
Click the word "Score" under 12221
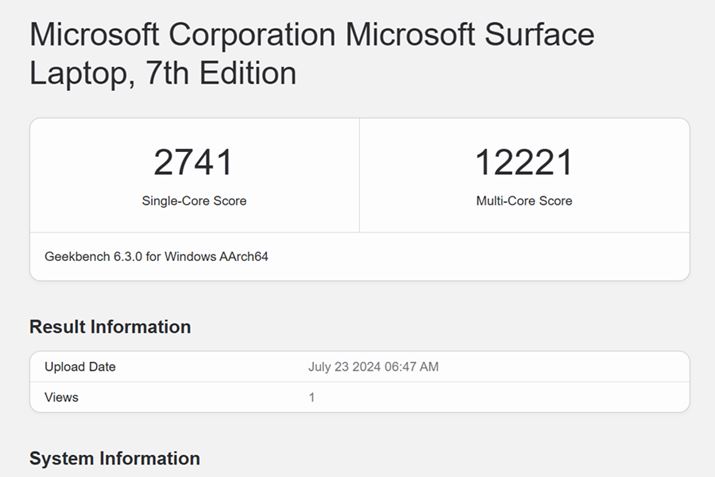coord(554,201)
